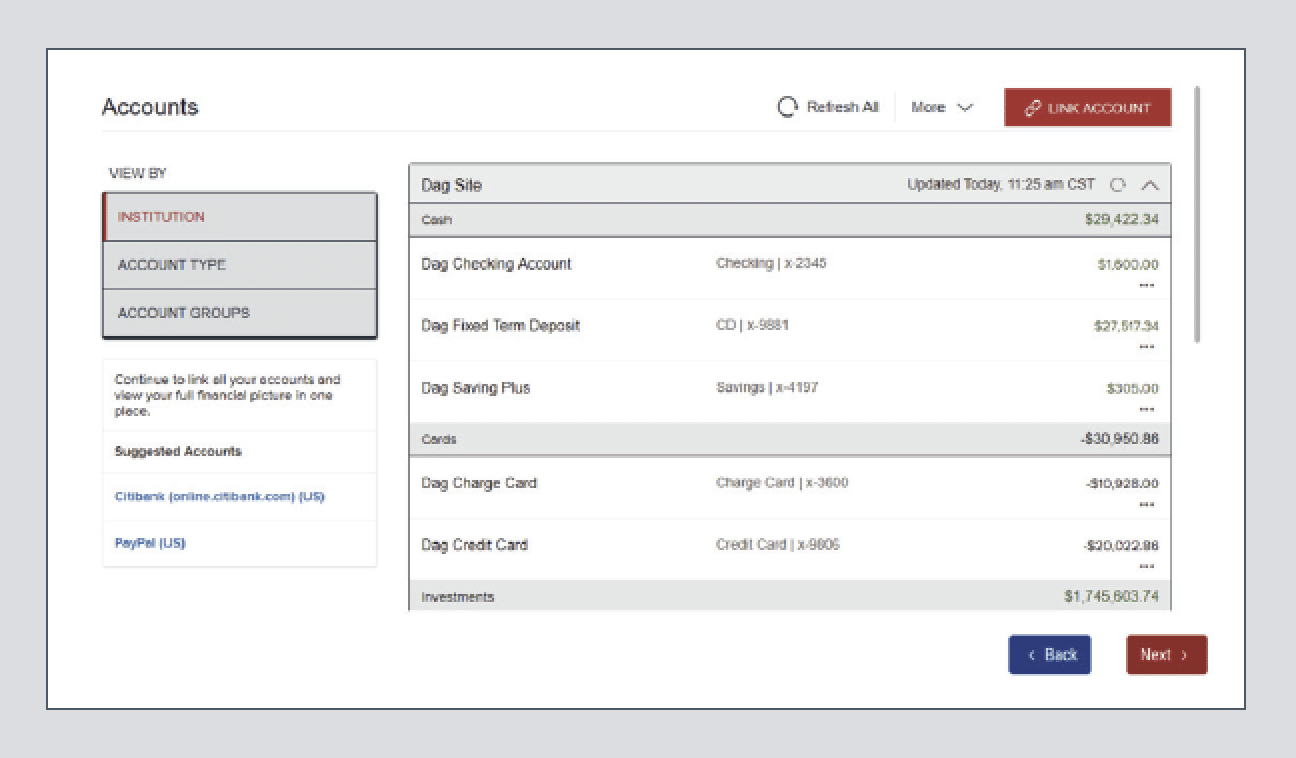Open options dots for Dag Checking Account
1296x758 pixels.
pos(1148,284)
